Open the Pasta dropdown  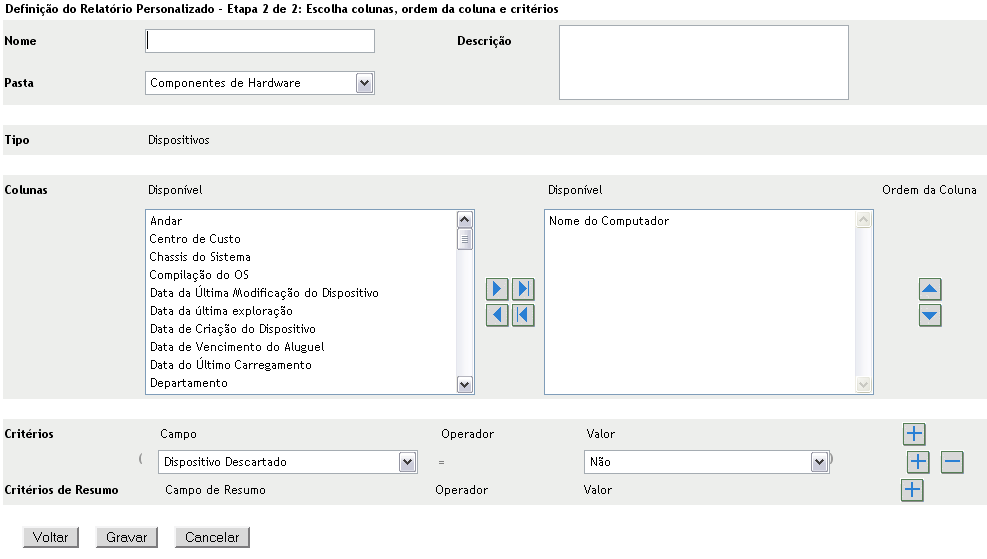point(364,83)
